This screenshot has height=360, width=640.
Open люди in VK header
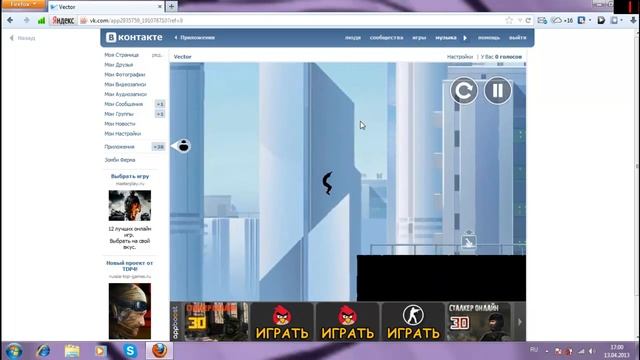tap(353, 38)
